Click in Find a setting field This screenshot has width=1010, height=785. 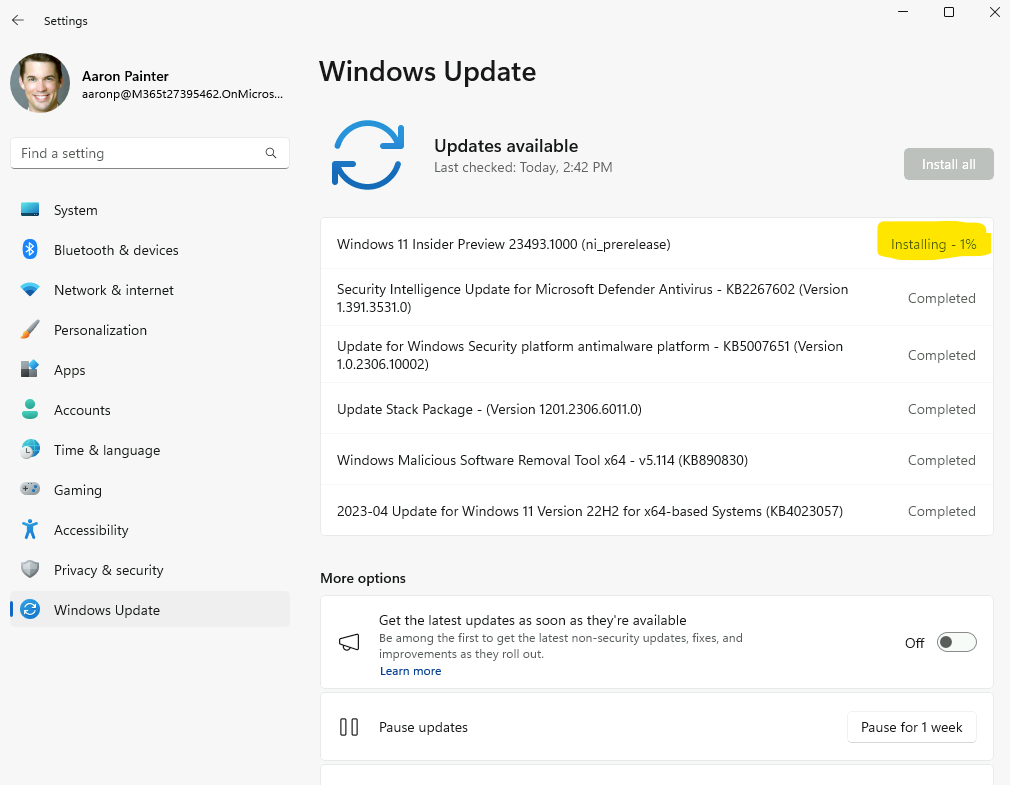point(149,153)
